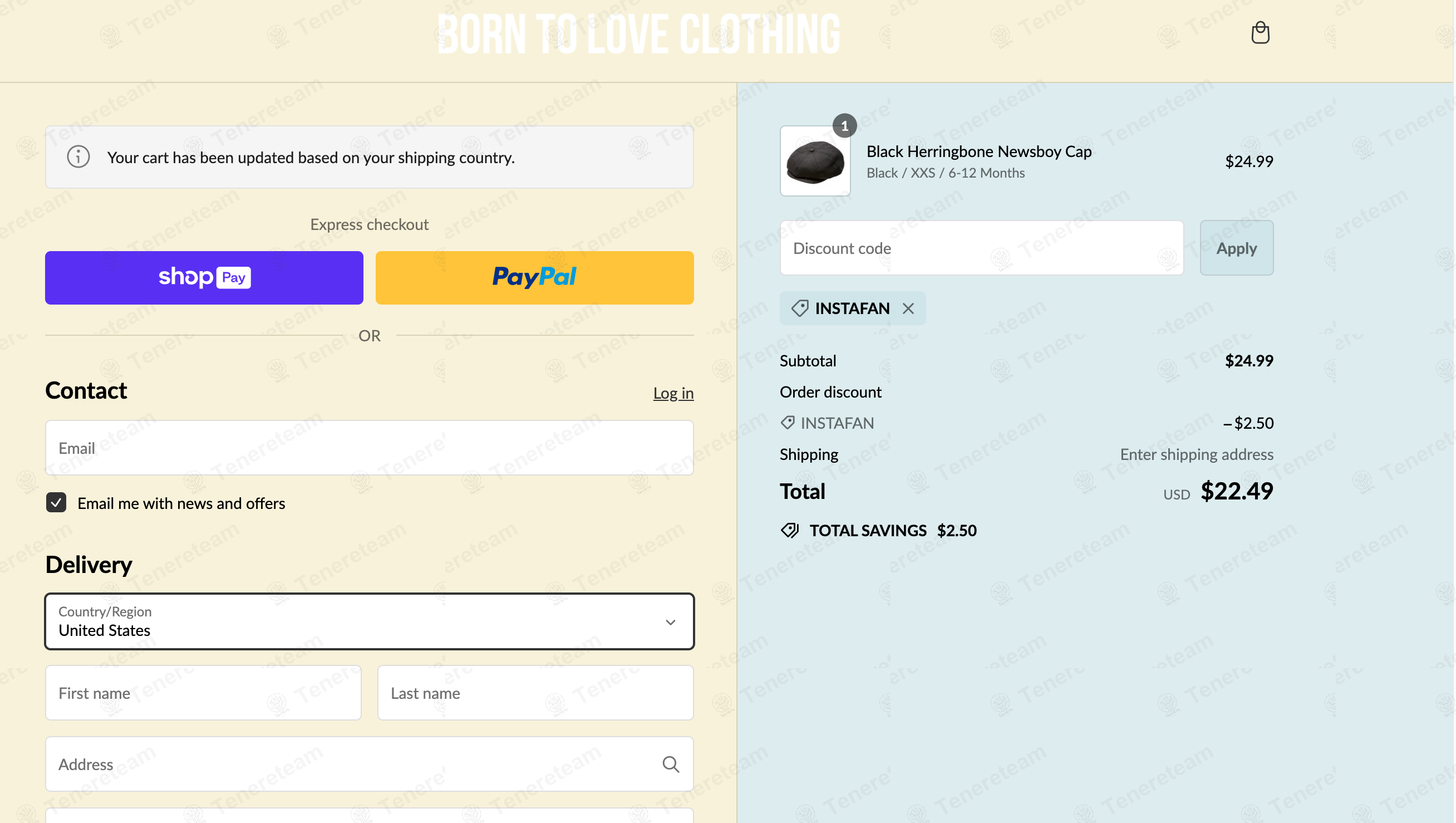The width and height of the screenshot is (1456, 823).
Task: Apply the discount code
Action: point(1236,248)
